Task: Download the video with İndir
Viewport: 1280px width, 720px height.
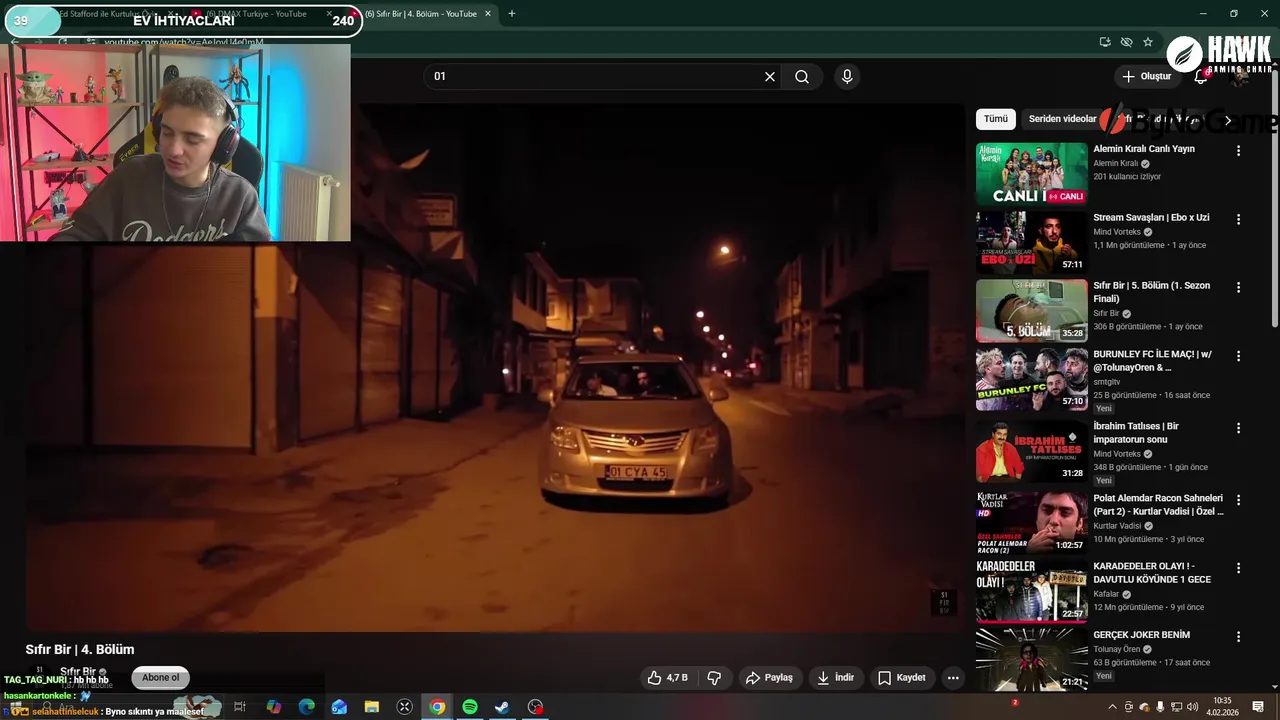Action: point(836,677)
